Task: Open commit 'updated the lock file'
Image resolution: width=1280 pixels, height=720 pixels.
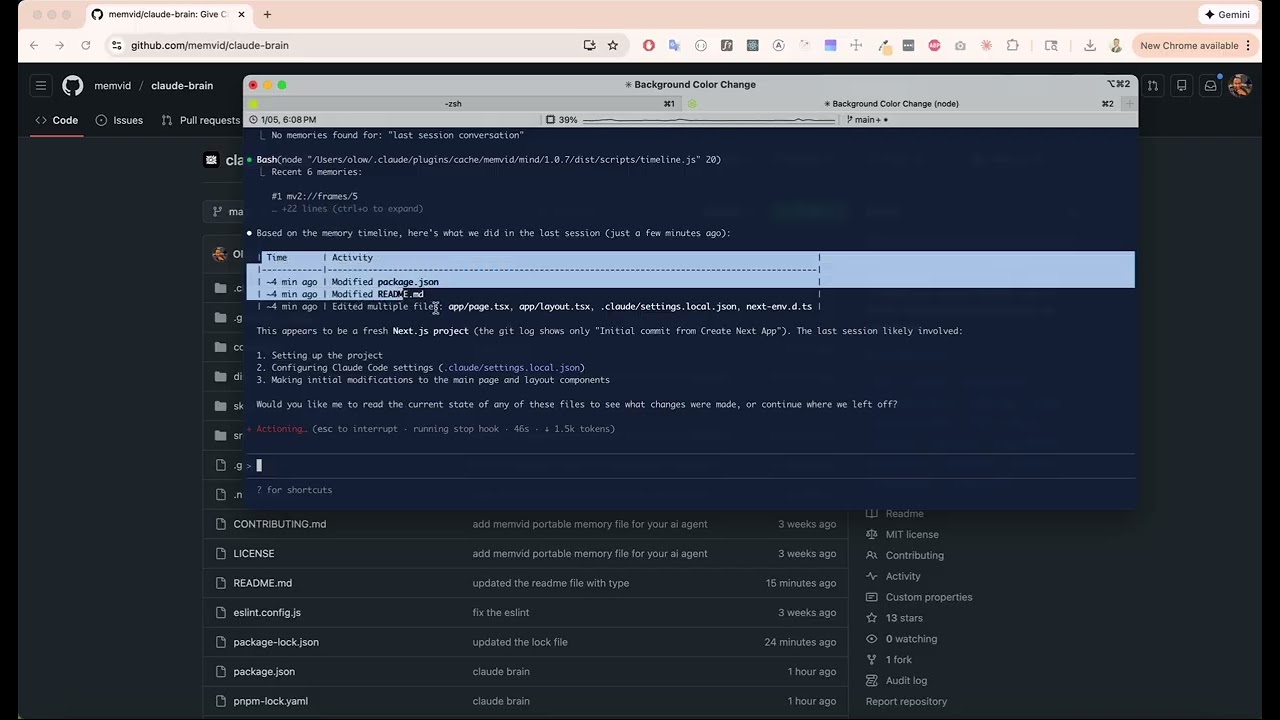Action: point(520,642)
